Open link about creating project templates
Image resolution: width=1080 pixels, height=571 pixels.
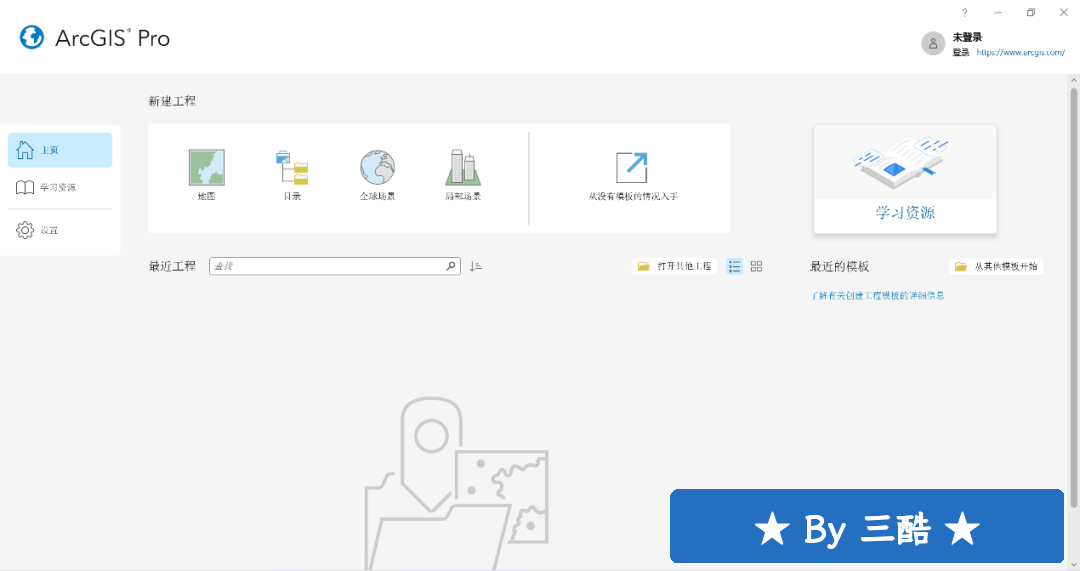pos(878,295)
